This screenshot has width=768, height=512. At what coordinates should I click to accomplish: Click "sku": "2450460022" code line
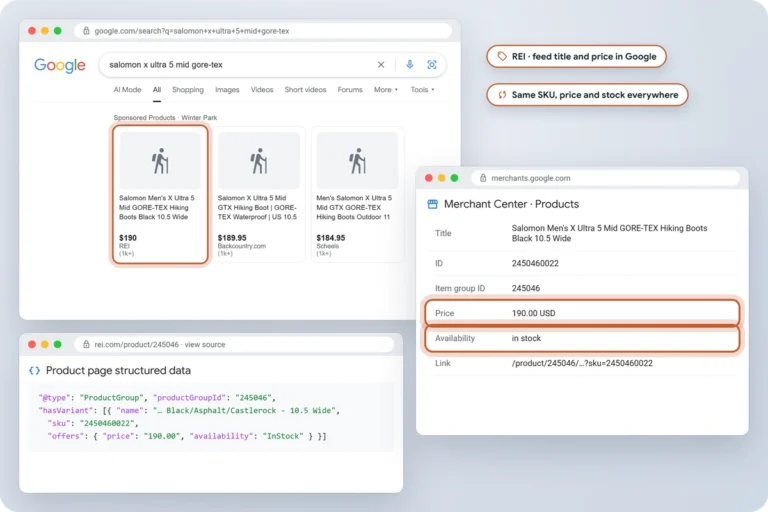coord(93,423)
